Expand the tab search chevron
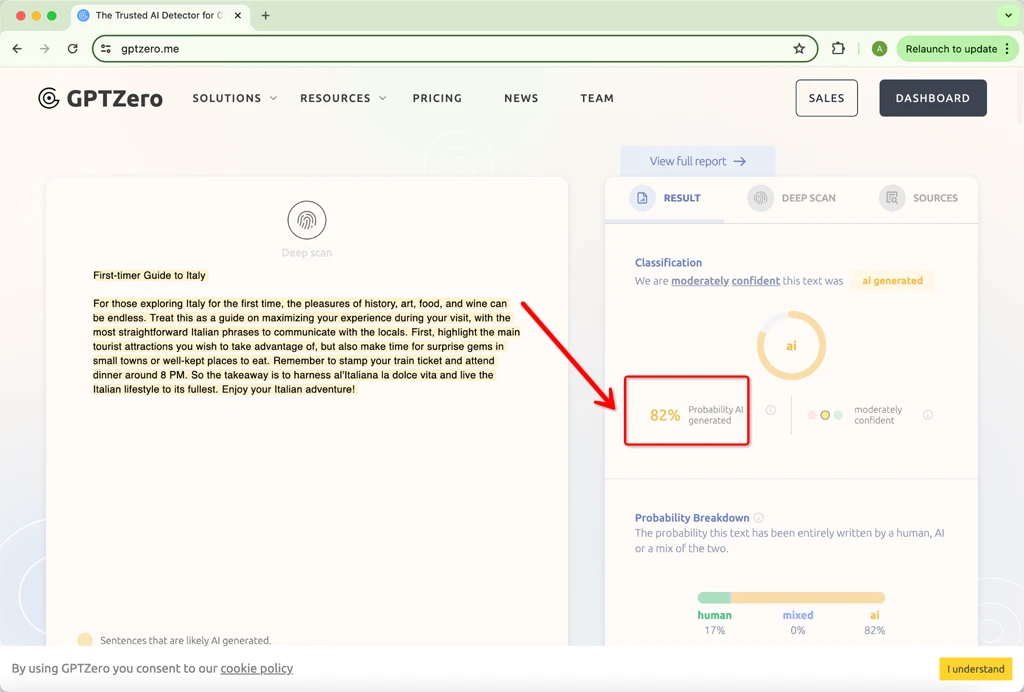The image size is (1024, 692). pyautogui.click(x=1008, y=15)
